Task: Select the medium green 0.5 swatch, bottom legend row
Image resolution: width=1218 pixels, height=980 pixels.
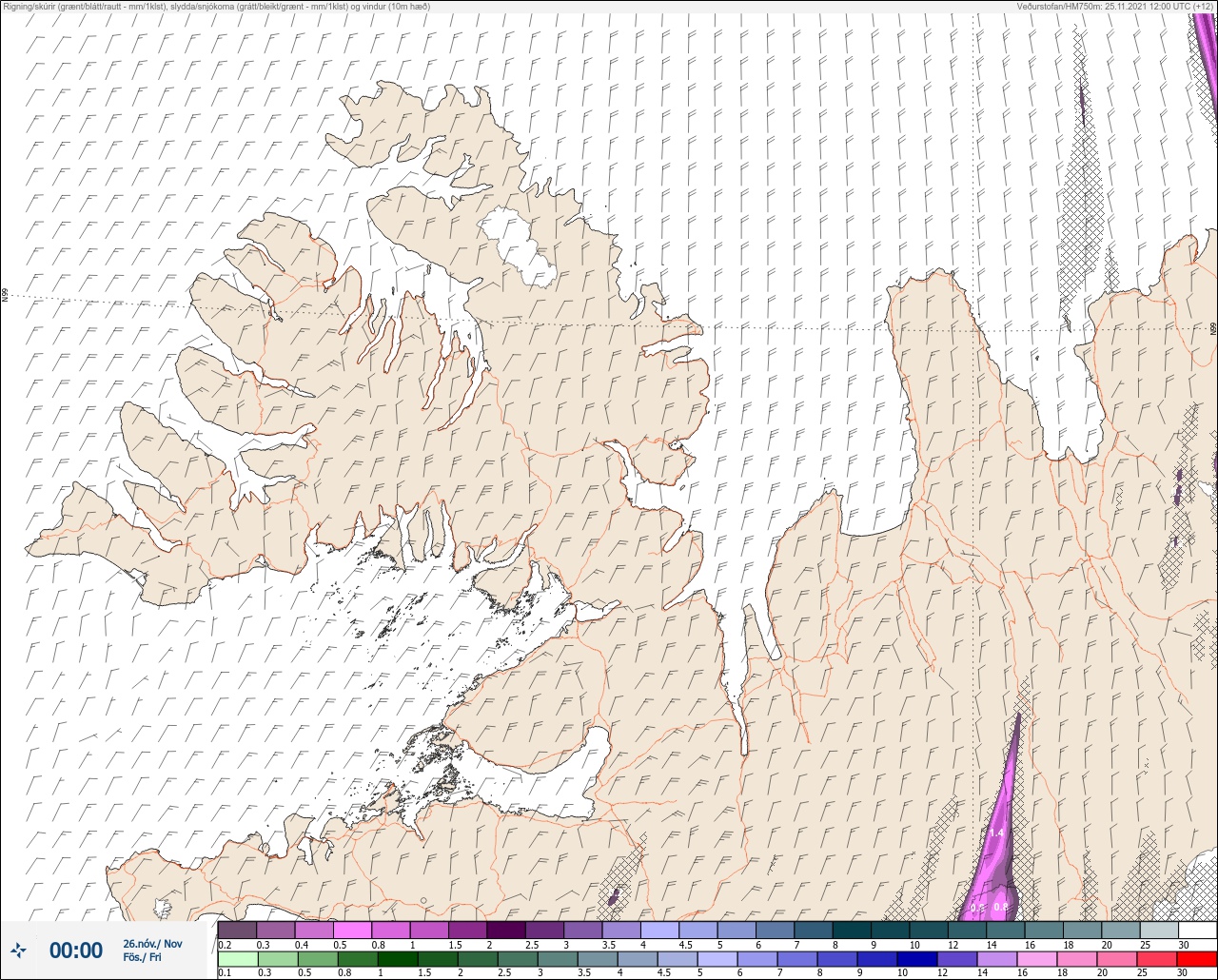Action: click(x=318, y=959)
